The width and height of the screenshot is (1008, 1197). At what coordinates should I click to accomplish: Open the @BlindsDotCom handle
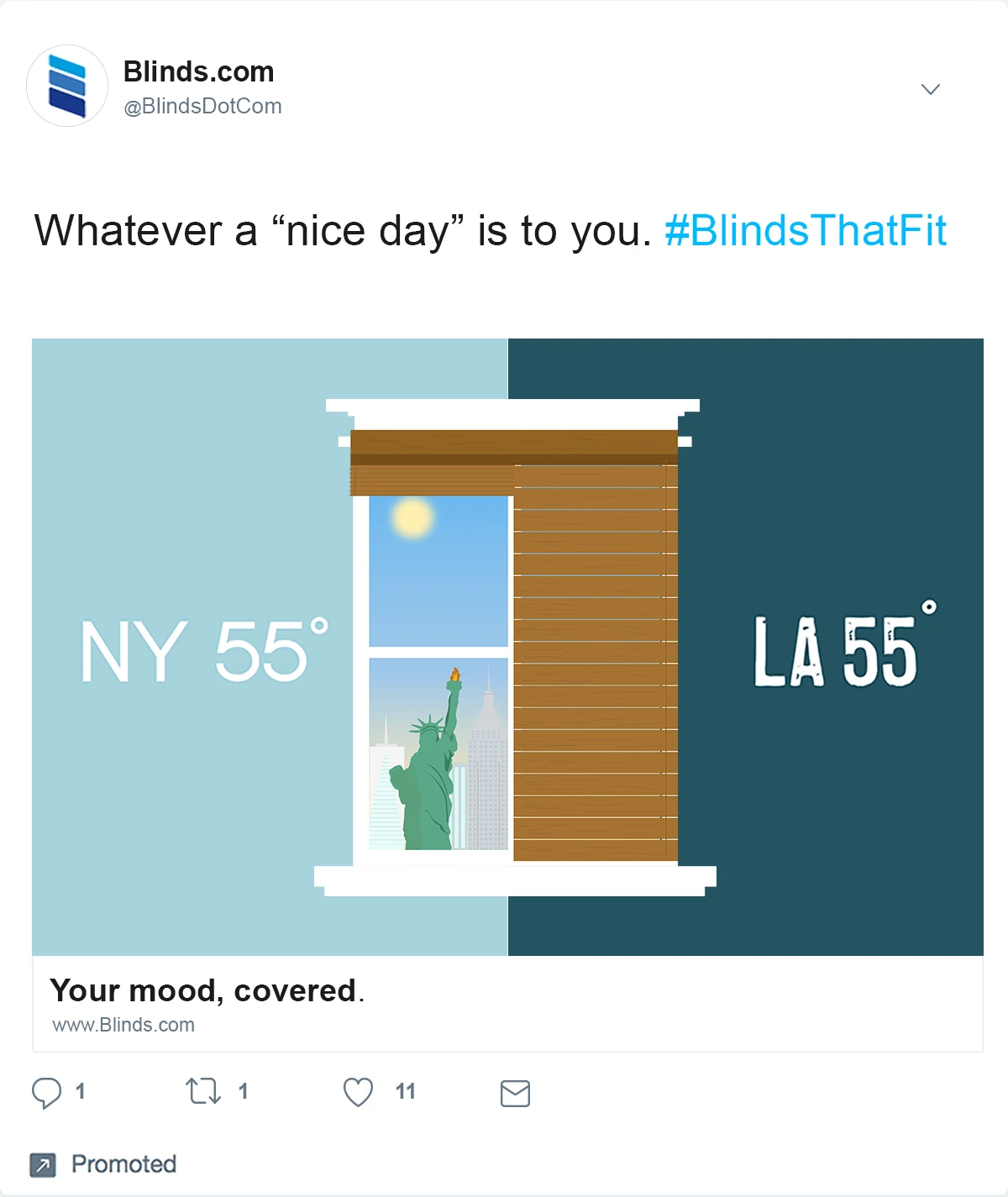(202, 107)
